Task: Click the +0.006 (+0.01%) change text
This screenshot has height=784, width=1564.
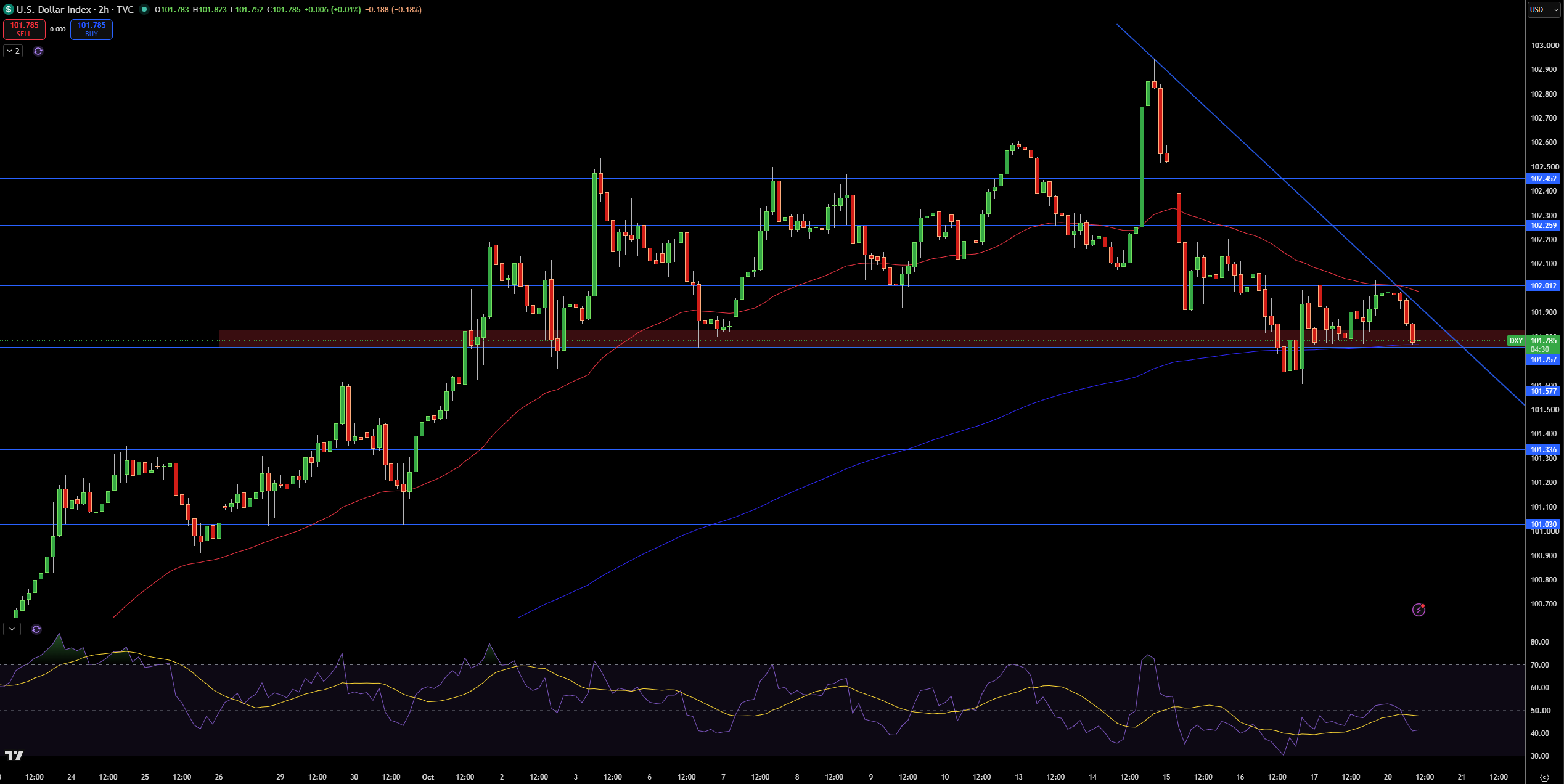Action: (x=332, y=9)
